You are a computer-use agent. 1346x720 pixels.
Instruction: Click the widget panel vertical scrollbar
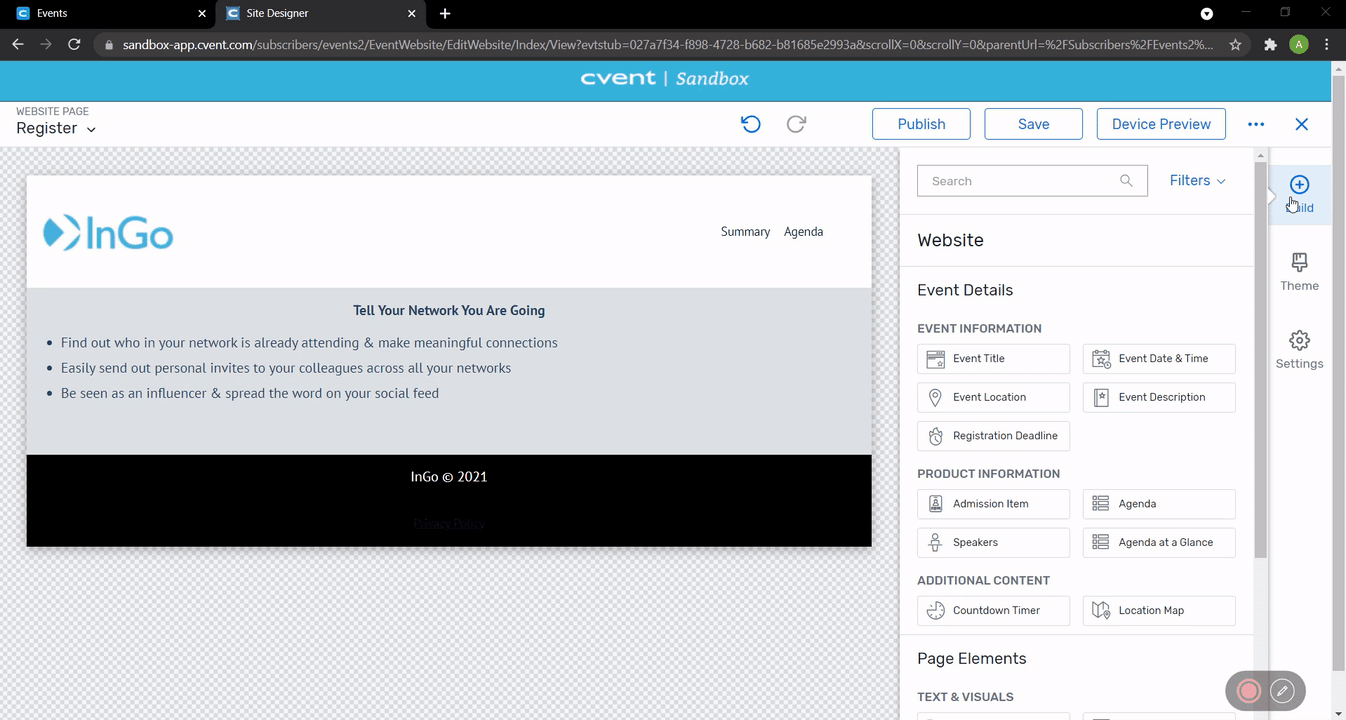click(1261, 360)
